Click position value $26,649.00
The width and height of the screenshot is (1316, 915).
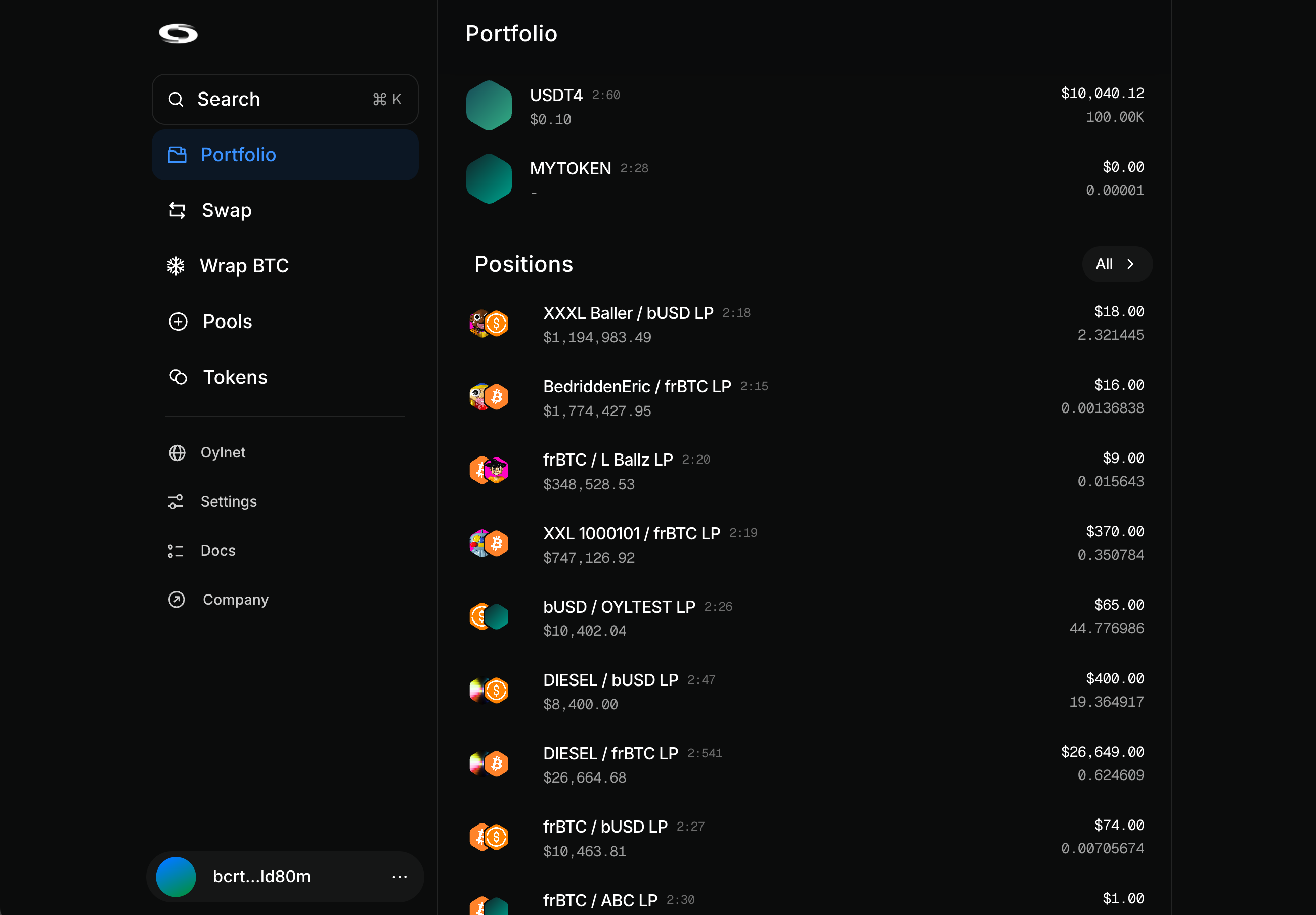coord(1102,752)
